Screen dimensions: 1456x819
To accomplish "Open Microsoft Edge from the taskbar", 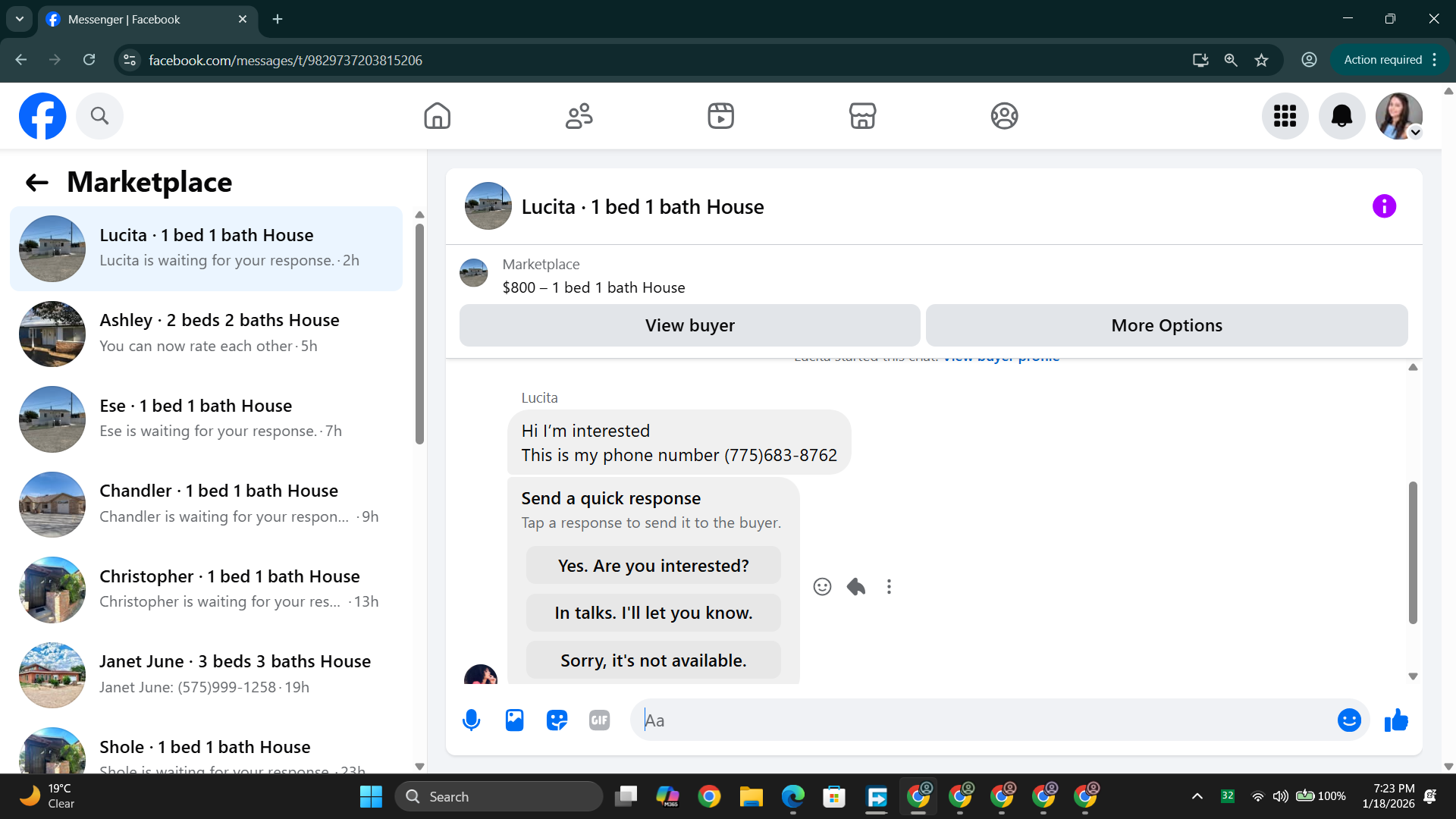I will [792, 797].
